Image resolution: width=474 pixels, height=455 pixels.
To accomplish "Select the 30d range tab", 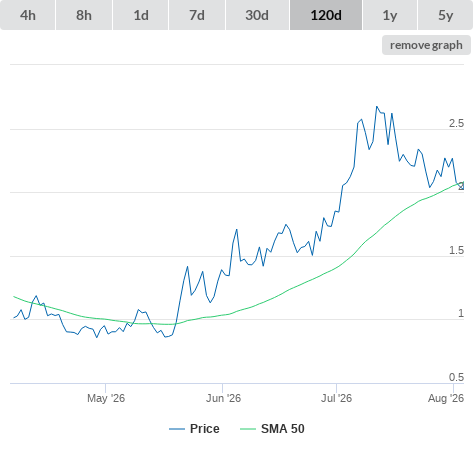I will click(257, 15).
